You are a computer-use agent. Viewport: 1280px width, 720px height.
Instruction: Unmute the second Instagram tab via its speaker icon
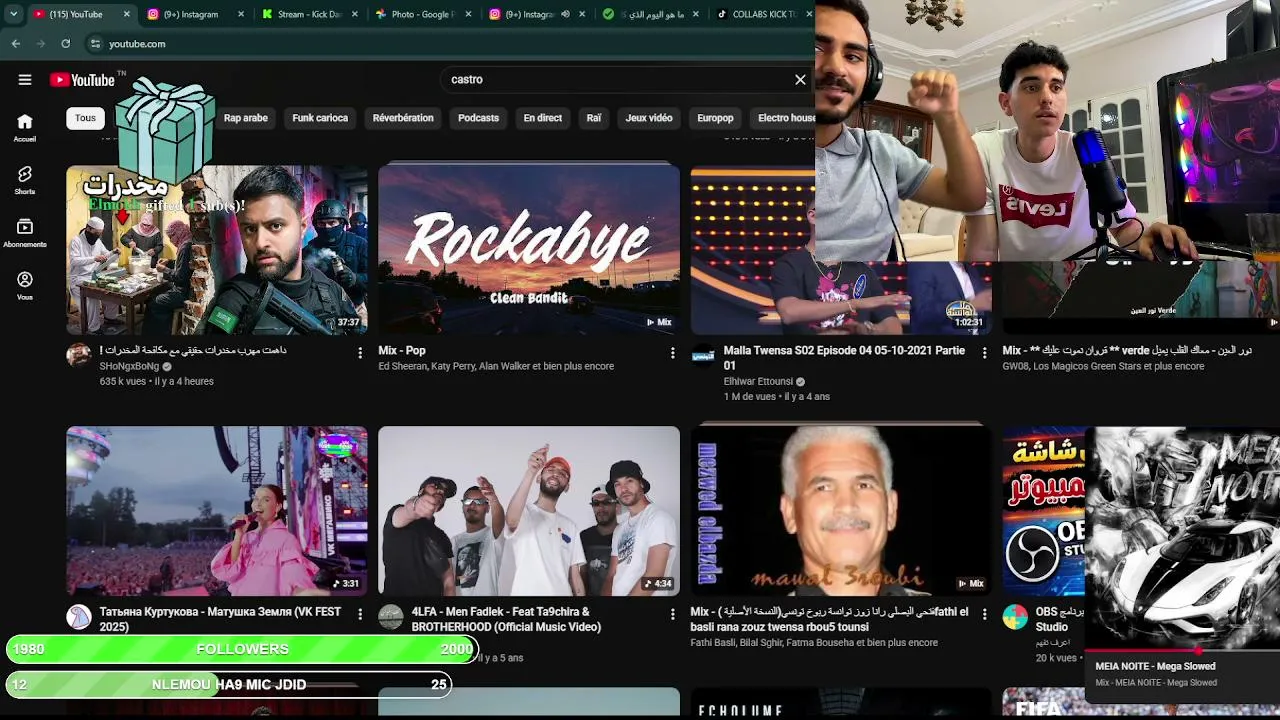tap(565, 14)
